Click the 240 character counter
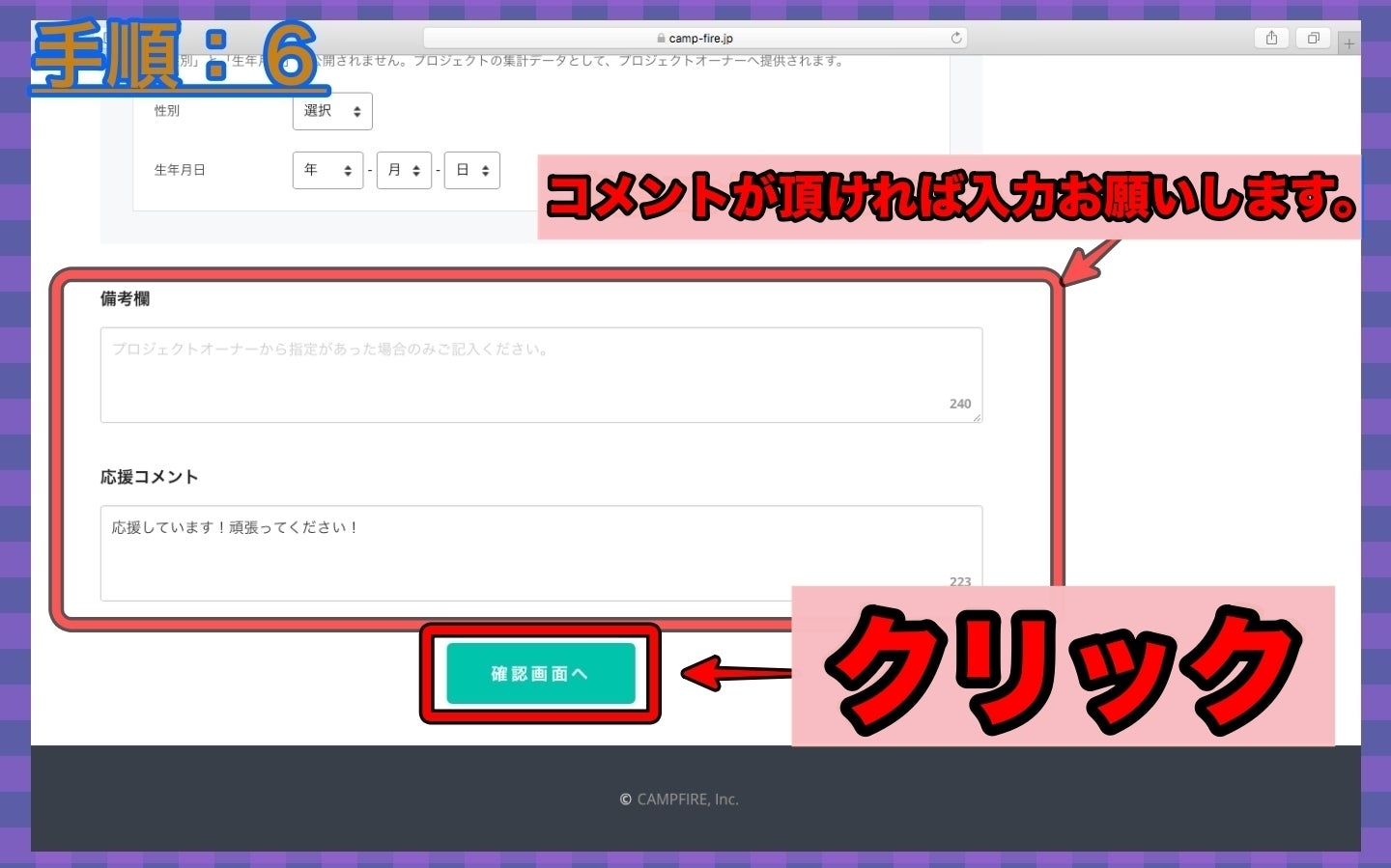 coord(959,404)
